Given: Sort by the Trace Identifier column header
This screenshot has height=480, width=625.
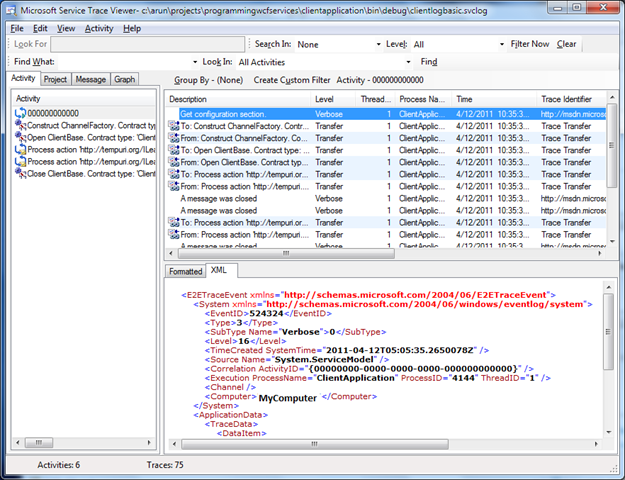Looking at the screenshot, I should [571, 99].
